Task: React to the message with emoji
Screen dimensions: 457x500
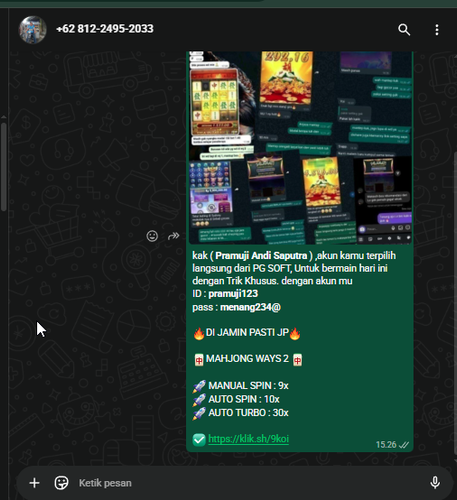Action: point(152,236)
